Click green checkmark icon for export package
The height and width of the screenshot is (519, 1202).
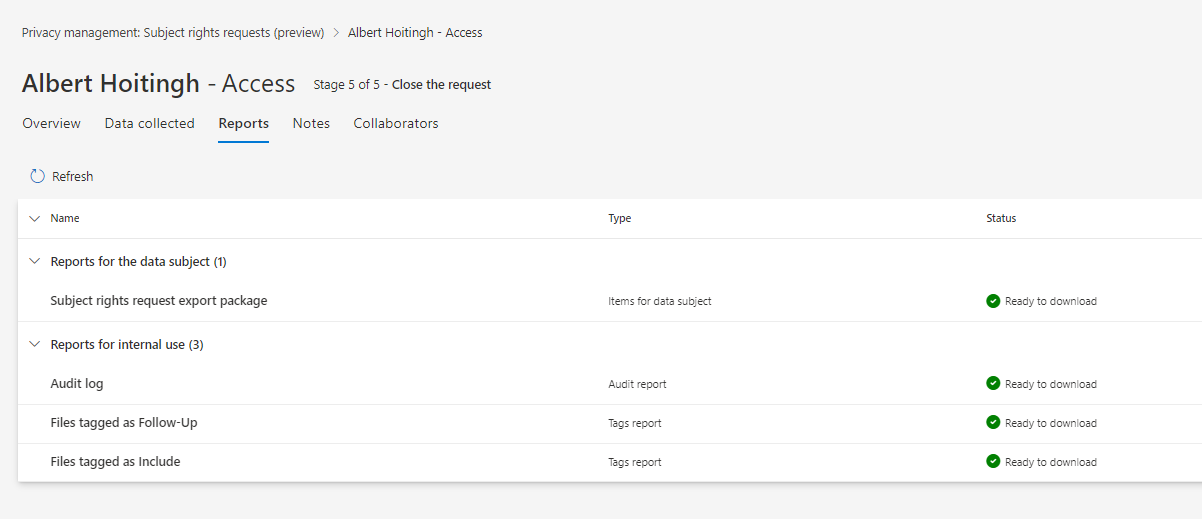click(993, 301)
